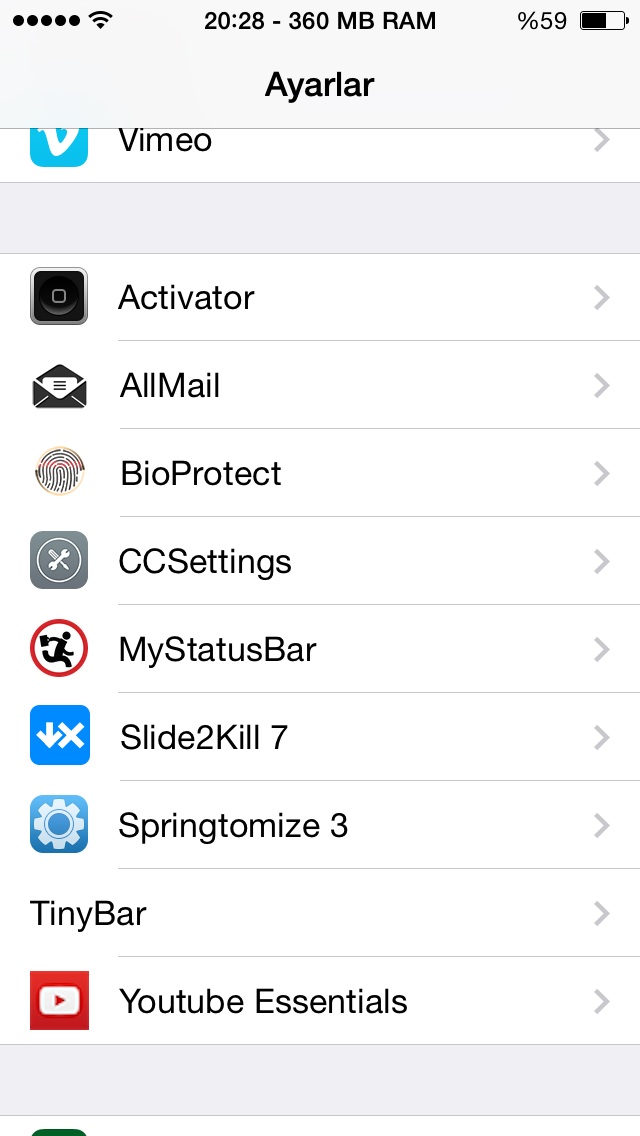Image resolution: width=640 pixels, height=1136 pixels.
Task: Tap the AllMail envelope icon
Action: (59, 385)
